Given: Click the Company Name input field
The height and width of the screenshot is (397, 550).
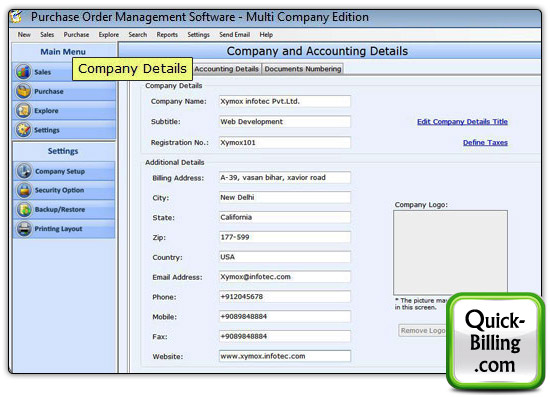Looking at the screenshot, I should [x=284, y=101].
